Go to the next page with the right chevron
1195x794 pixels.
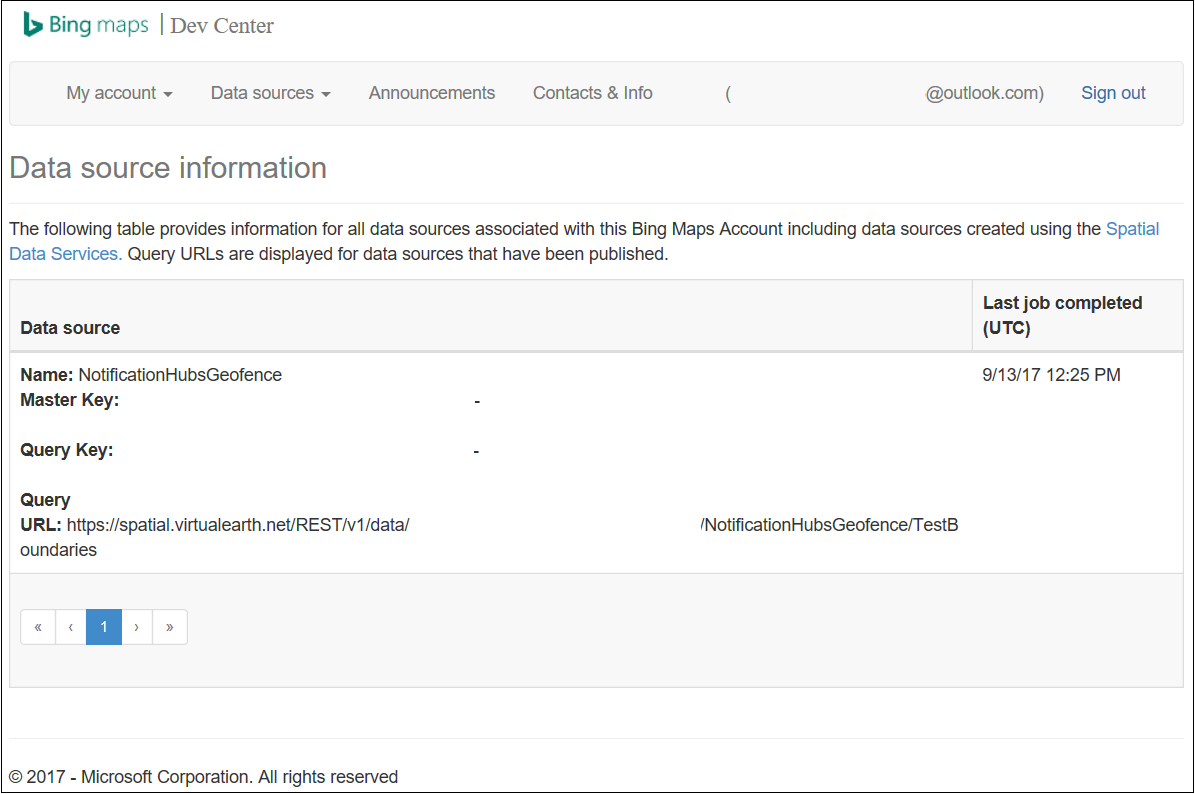coord(136,627)
